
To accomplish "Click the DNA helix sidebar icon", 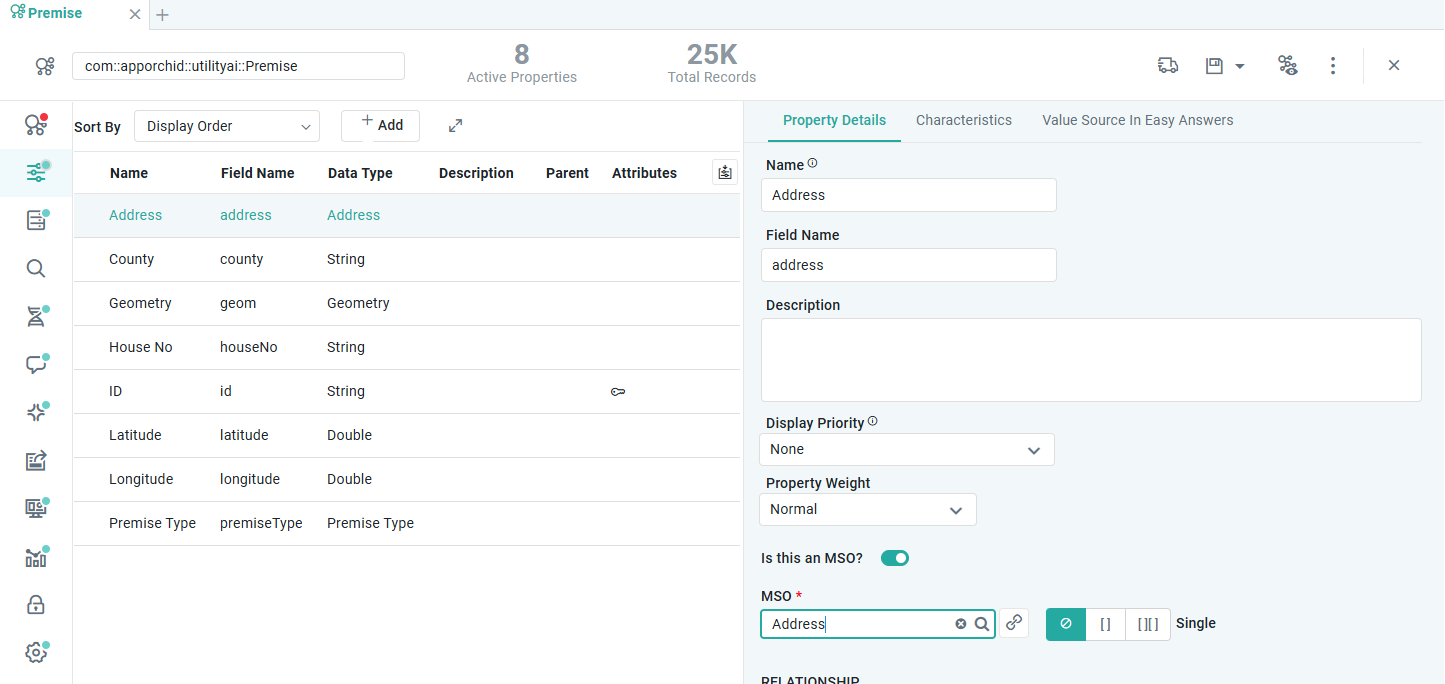I will pyautogui.click(x=36, y=317).
